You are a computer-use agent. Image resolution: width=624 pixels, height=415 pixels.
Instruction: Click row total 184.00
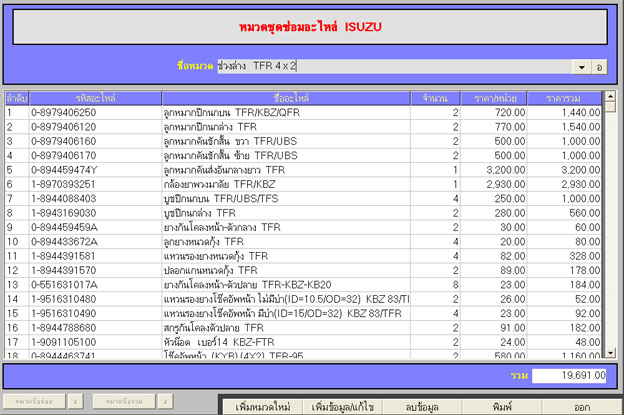click(585, 284)
